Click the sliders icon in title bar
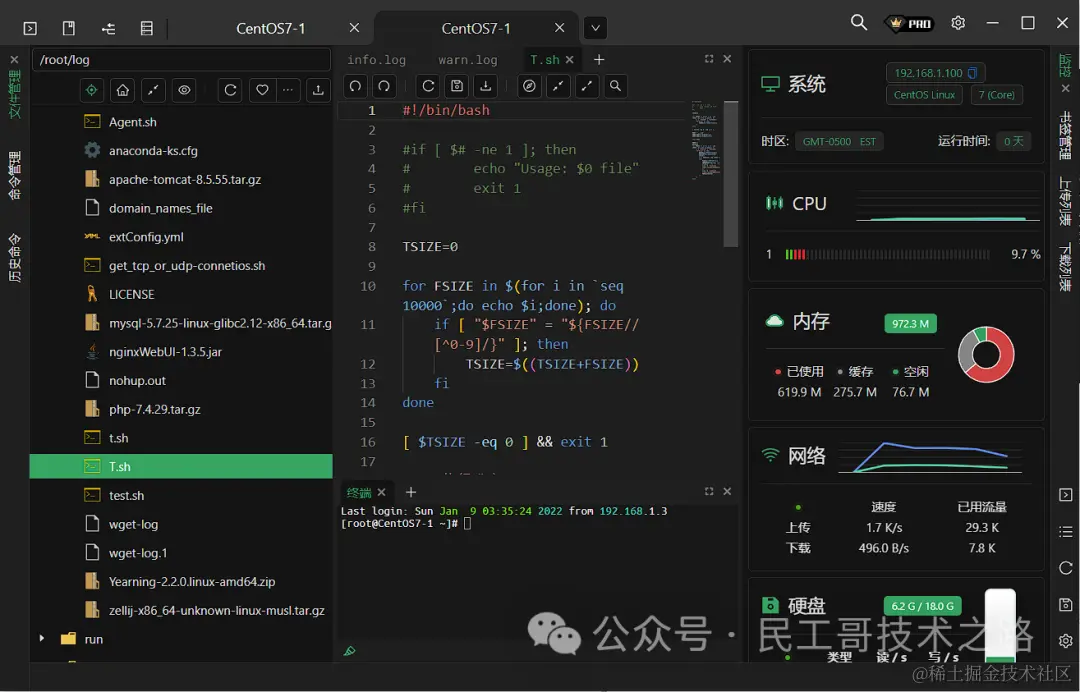The height and width of the screenshot is (692, 1080). click(x=108, y=28)
